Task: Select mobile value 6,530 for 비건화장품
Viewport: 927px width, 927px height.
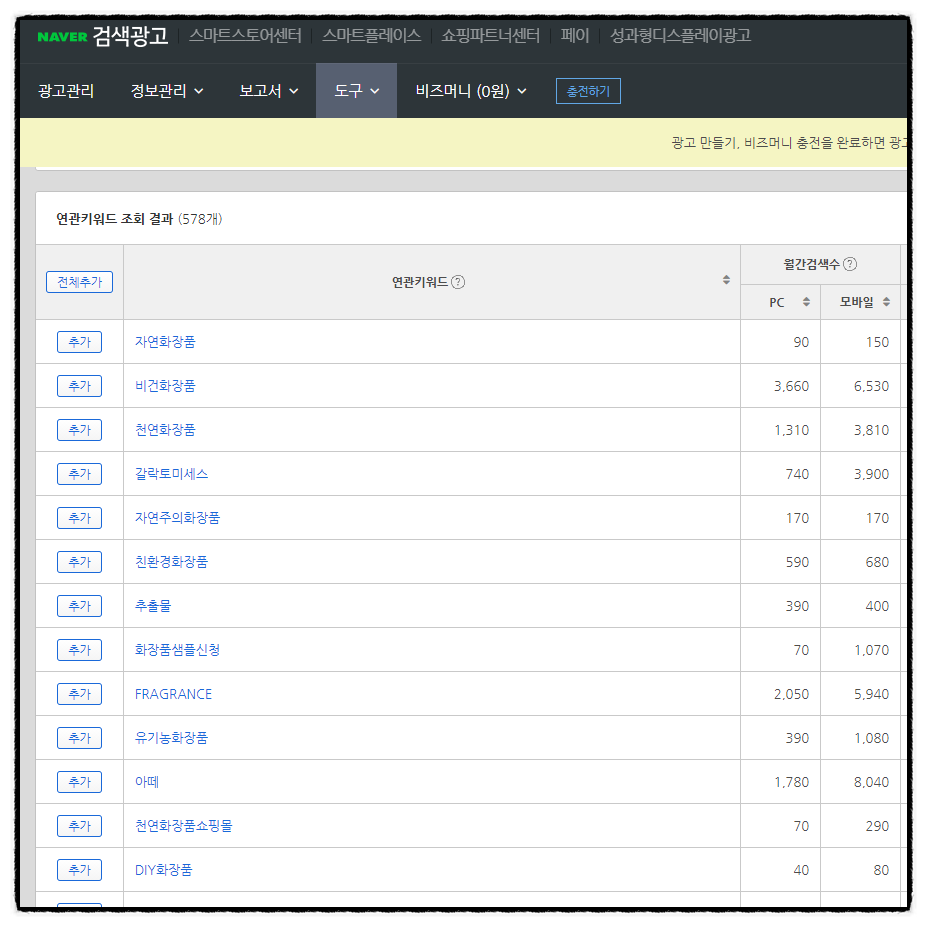Action: pos(871,386)
